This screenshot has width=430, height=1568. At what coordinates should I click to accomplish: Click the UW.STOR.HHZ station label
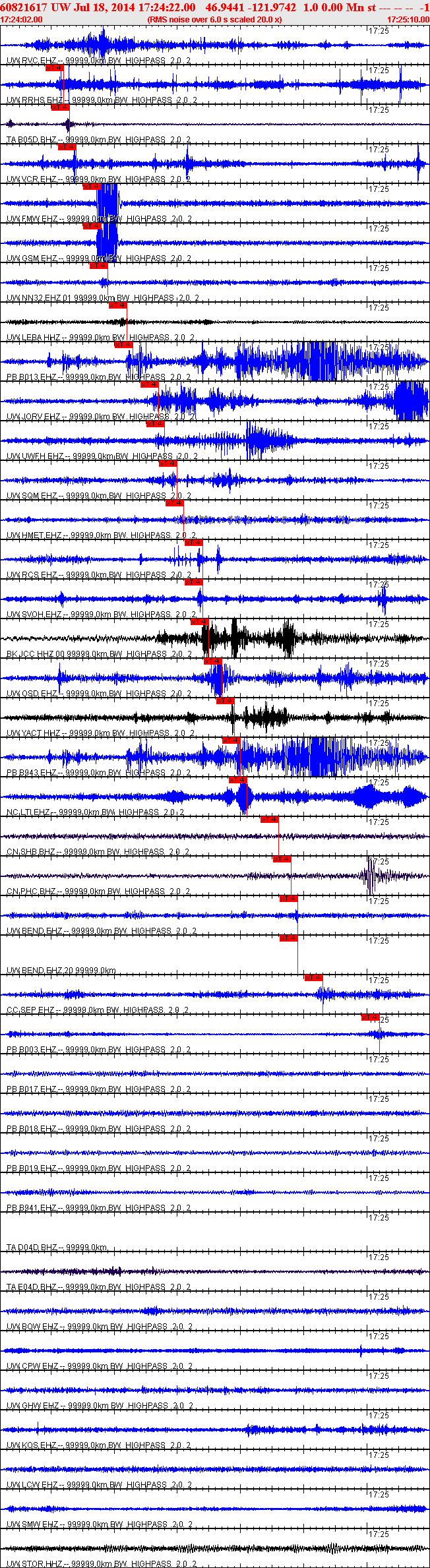pos(102,1564)
